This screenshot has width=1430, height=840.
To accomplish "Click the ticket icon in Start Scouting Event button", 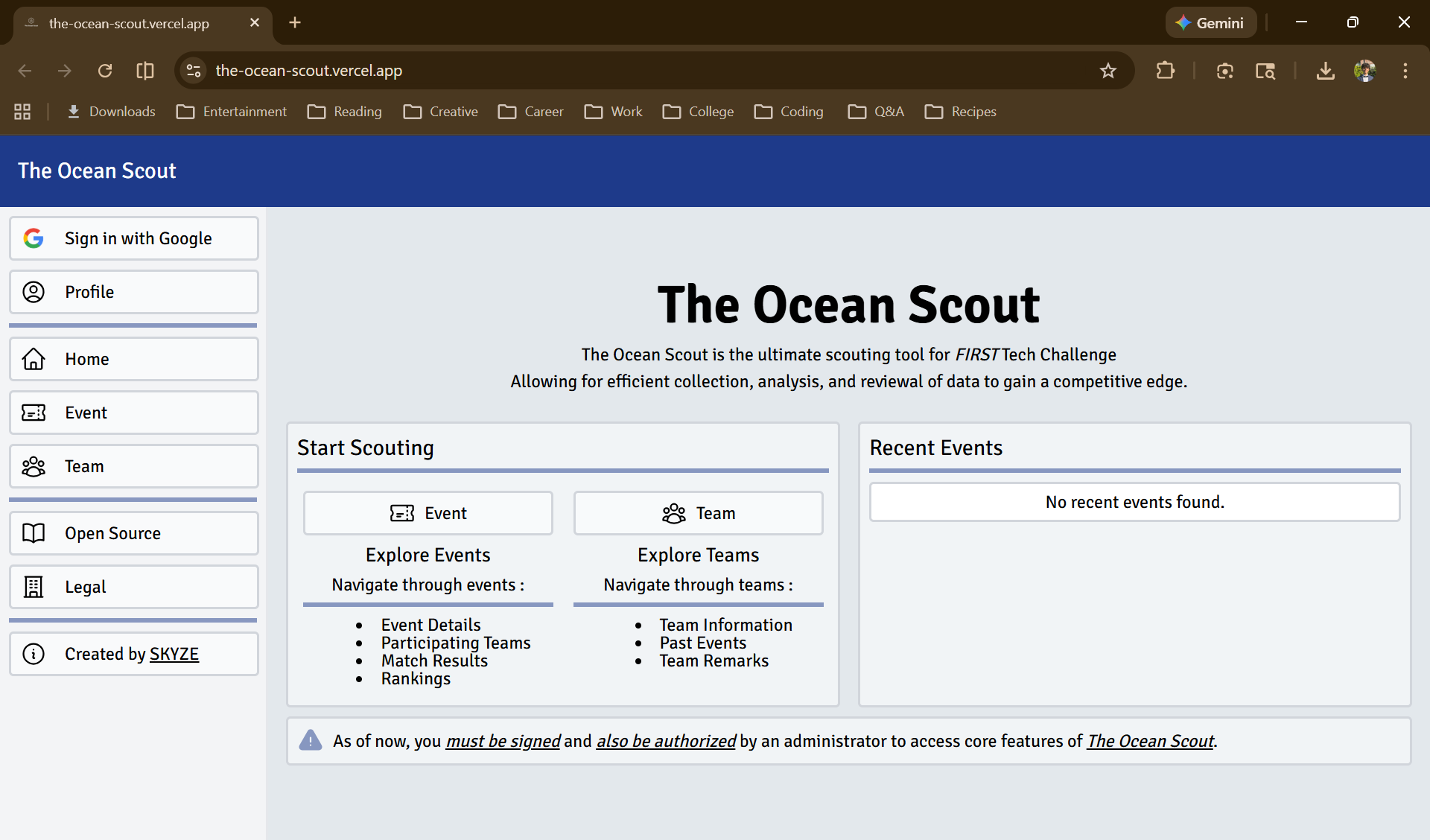I will point(402,513).
